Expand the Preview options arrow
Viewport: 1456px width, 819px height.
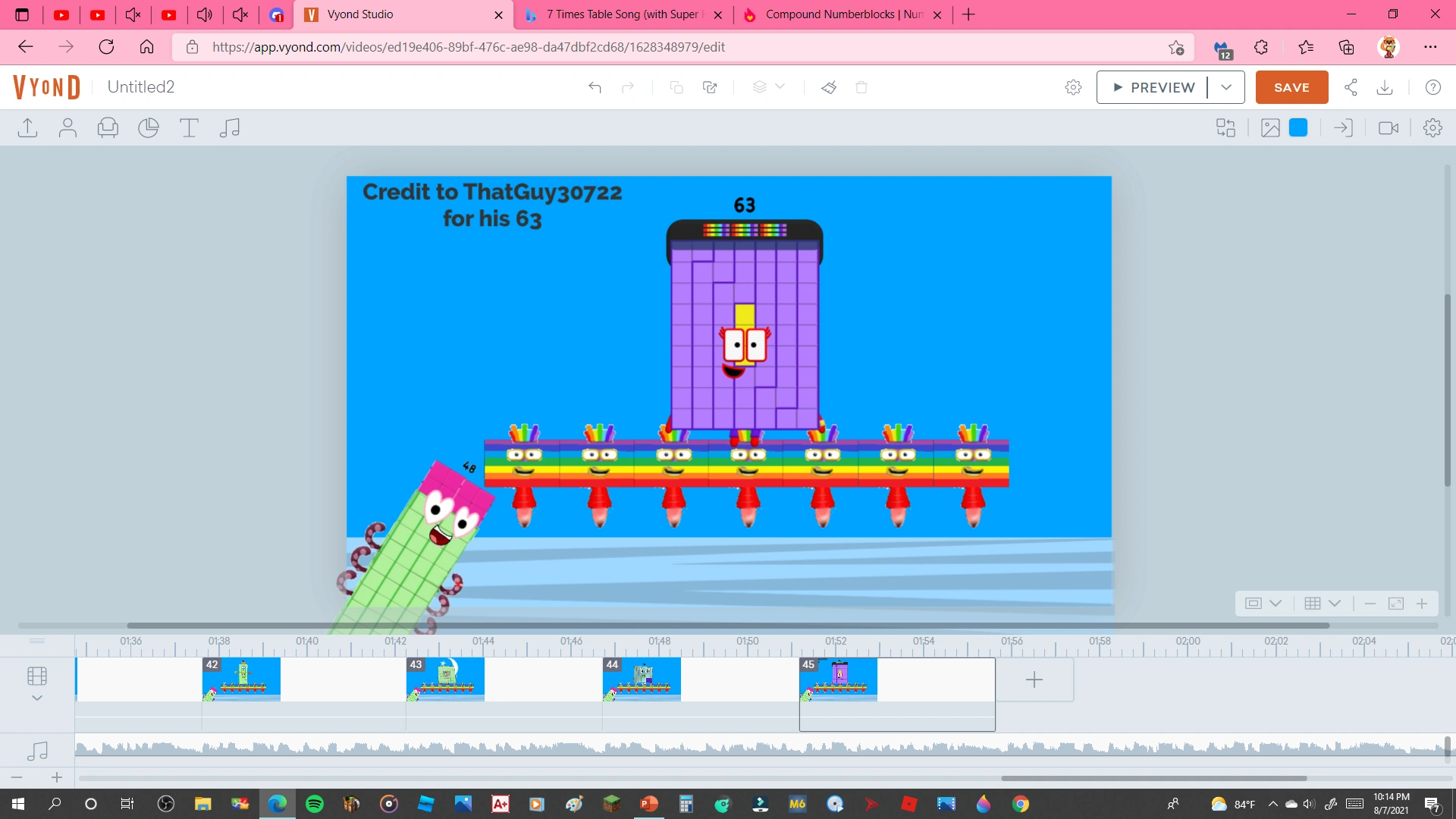pos(1226,87)
